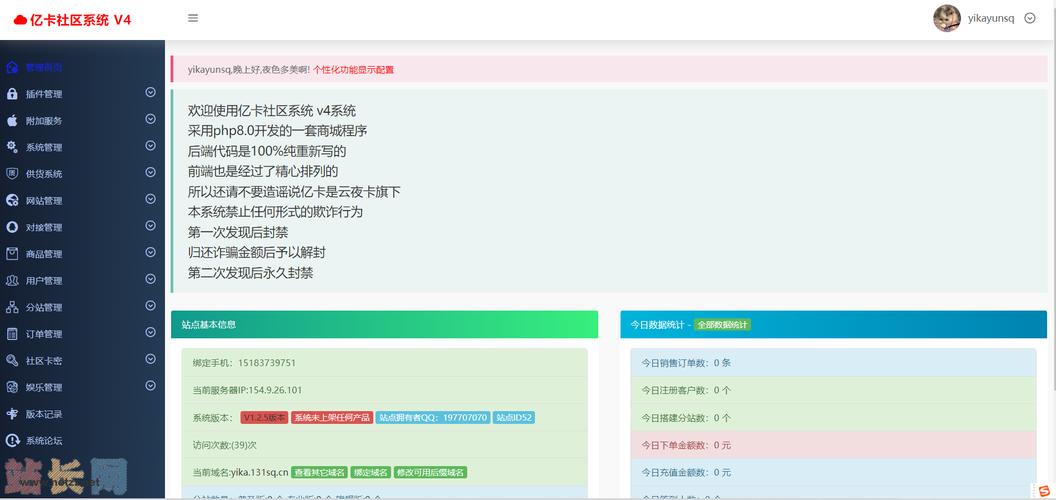Click the apple icon for 附加服务

(x=11, y=121)
